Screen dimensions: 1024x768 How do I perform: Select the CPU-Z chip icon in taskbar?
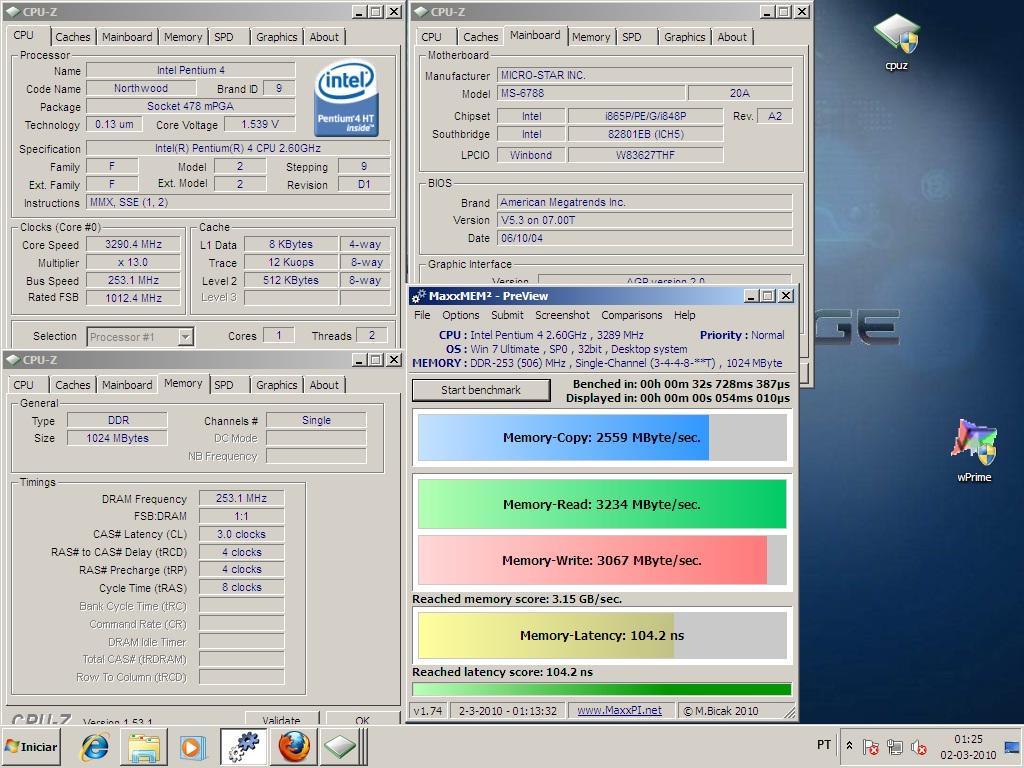coord(340,746)
